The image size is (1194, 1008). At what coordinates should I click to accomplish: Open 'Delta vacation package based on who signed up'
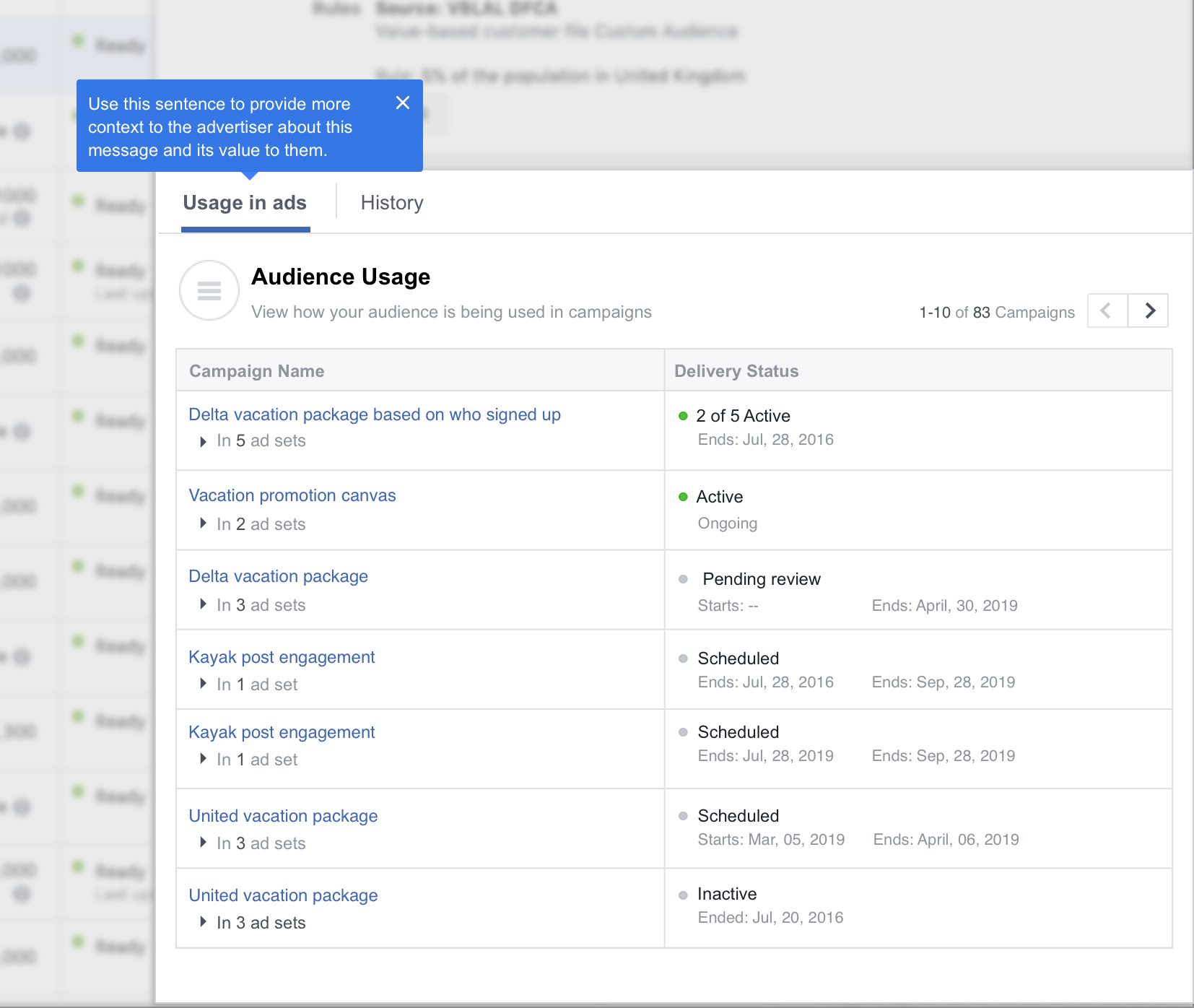click(x=374, y=414)
